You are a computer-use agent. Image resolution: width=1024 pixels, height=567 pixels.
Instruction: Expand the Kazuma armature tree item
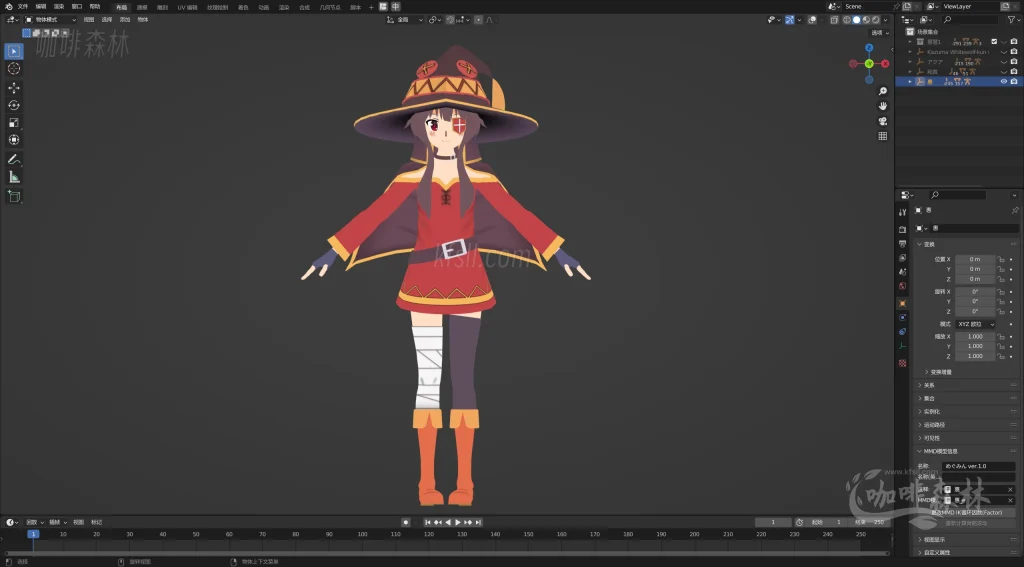point(910,52)
